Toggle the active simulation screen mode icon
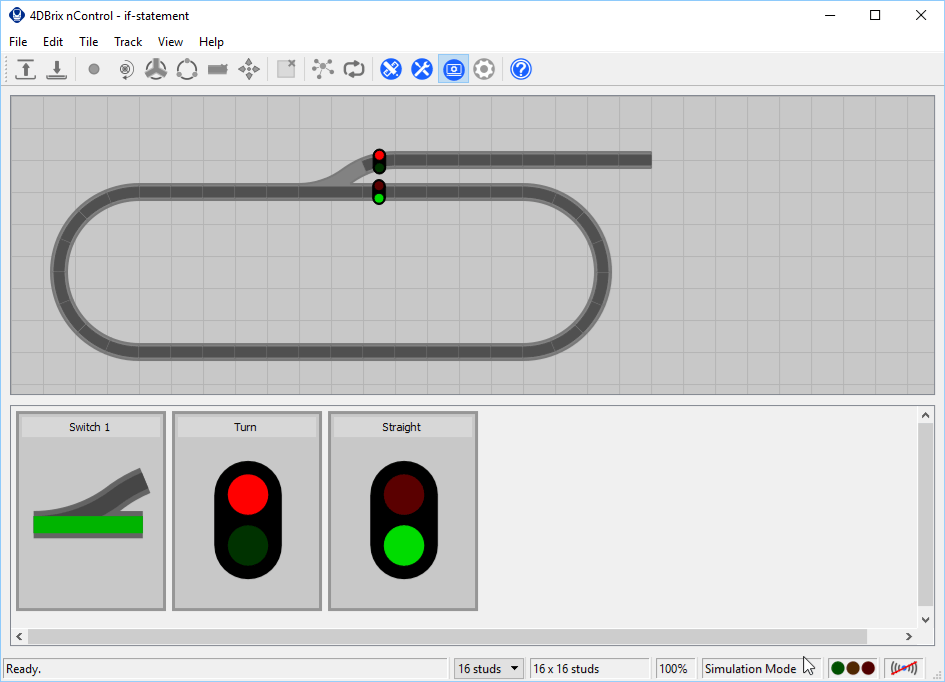This screenshot has height=682, width=945. coord(453,69)
